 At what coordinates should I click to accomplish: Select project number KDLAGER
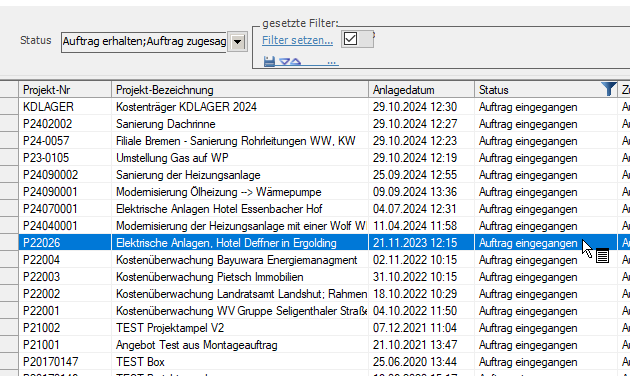click(x=48, y=107)
